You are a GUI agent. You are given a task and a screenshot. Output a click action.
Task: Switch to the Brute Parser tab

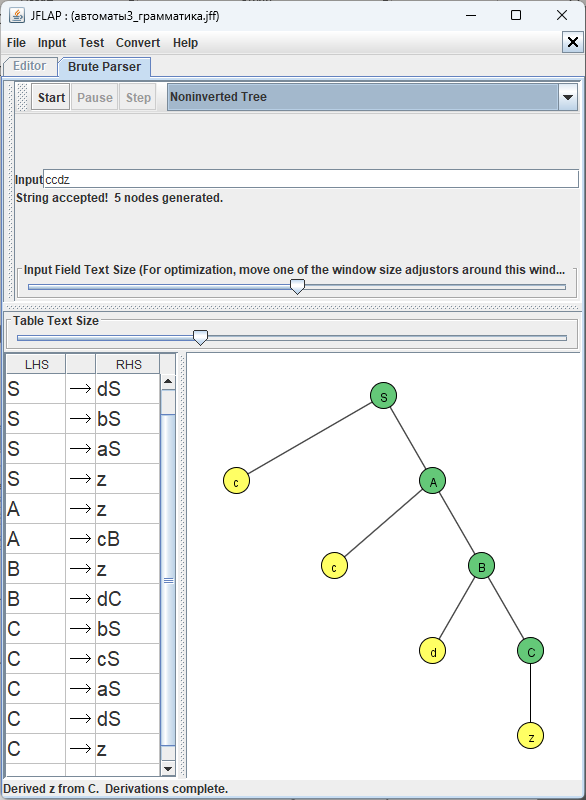[x=104, y=67]
